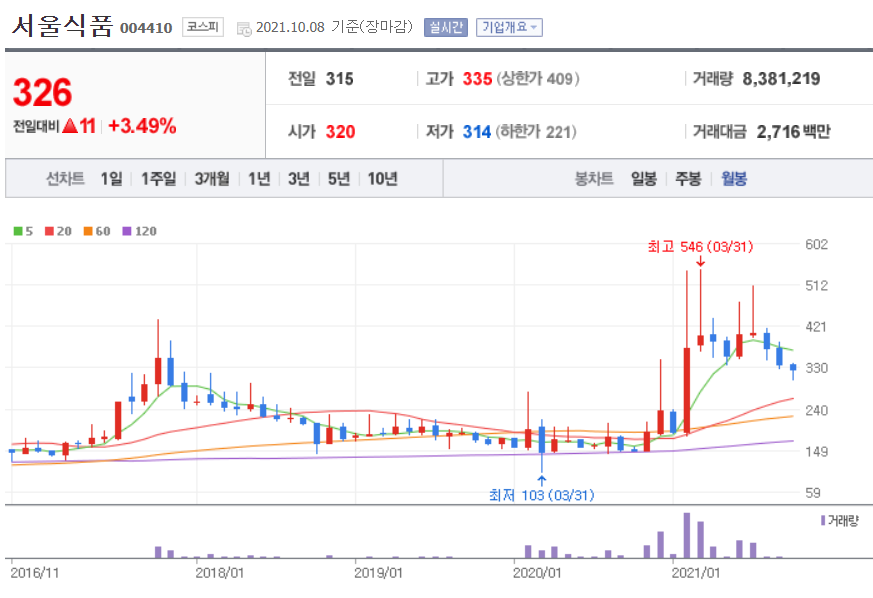Image resolution: width=873 pixels, height=598 pixels.
Task: Click the 149 price axis label
Action: tap(816, 452)
